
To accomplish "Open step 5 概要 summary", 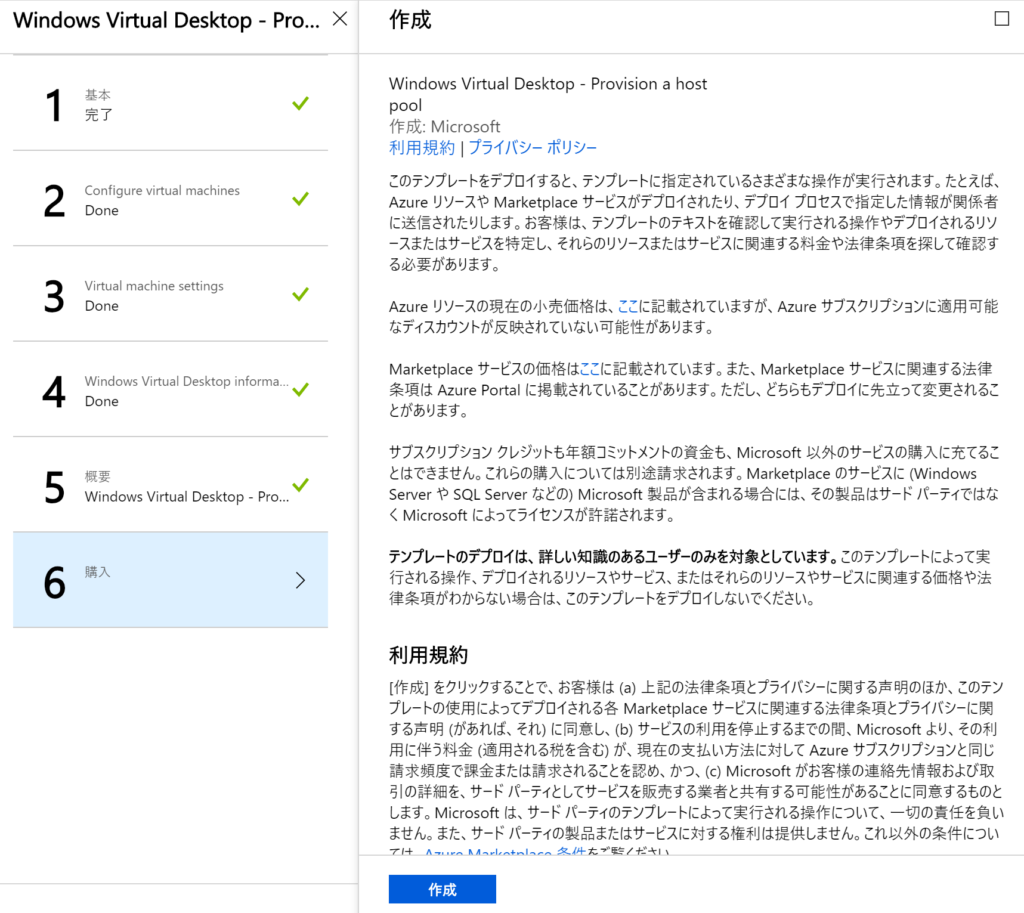I will click(x=170, y=485).
